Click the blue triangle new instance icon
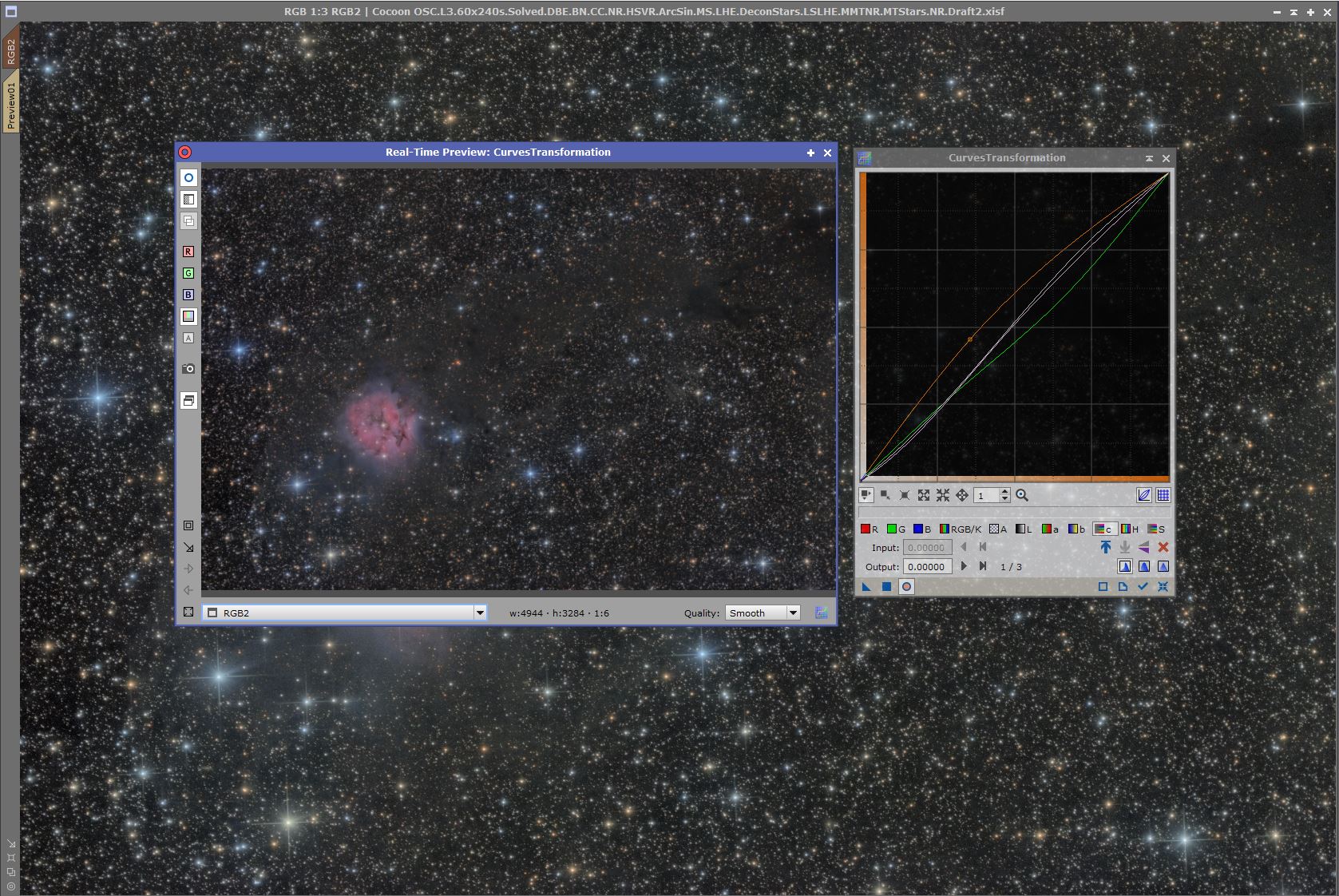This screenshot has height=896, width=1339. [866, 587]
